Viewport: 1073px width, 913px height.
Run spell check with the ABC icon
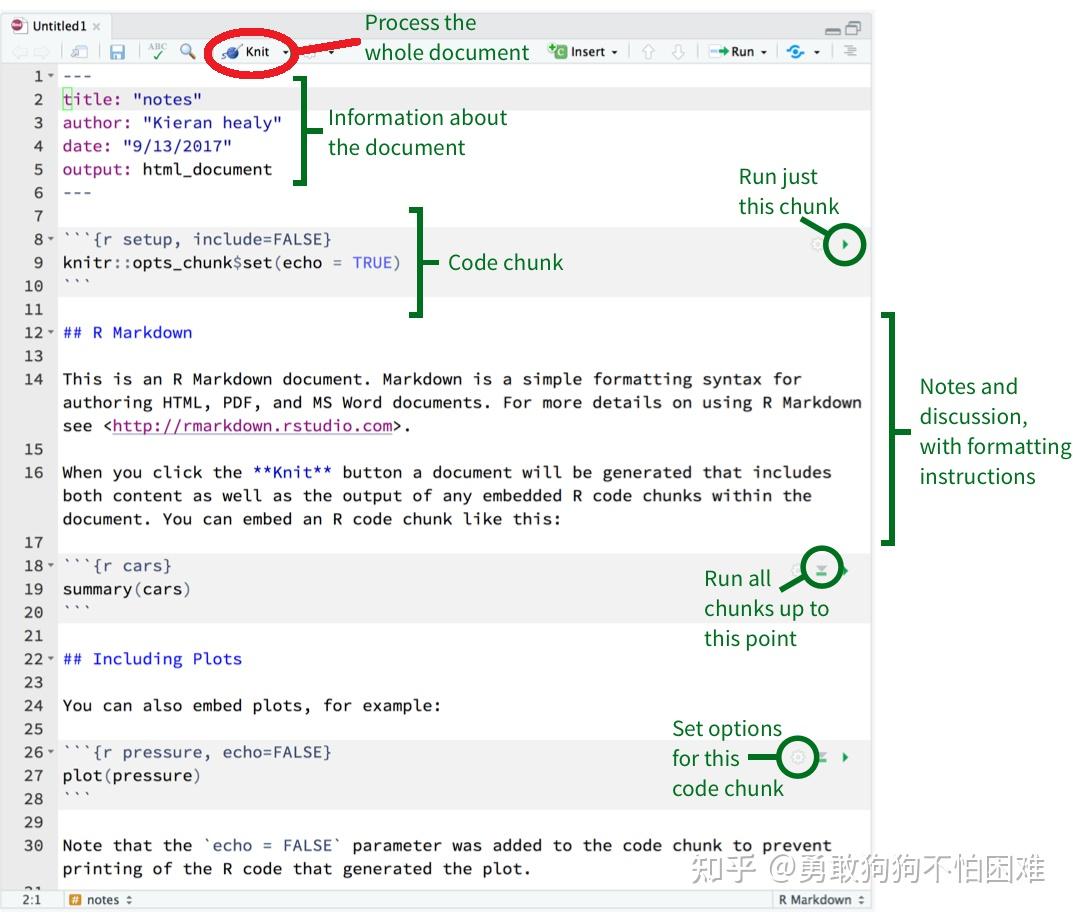coord(157,52)
